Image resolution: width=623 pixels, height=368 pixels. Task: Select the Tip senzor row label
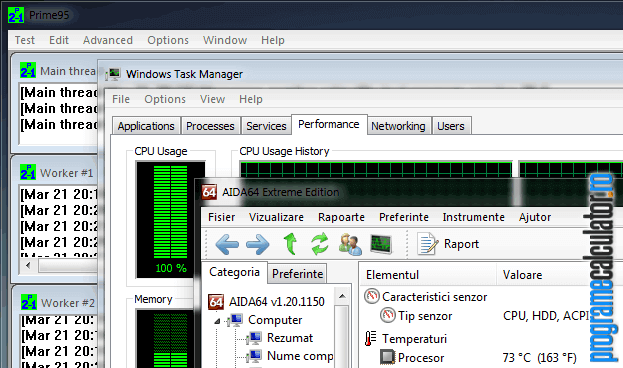click(x=425, y=316)
